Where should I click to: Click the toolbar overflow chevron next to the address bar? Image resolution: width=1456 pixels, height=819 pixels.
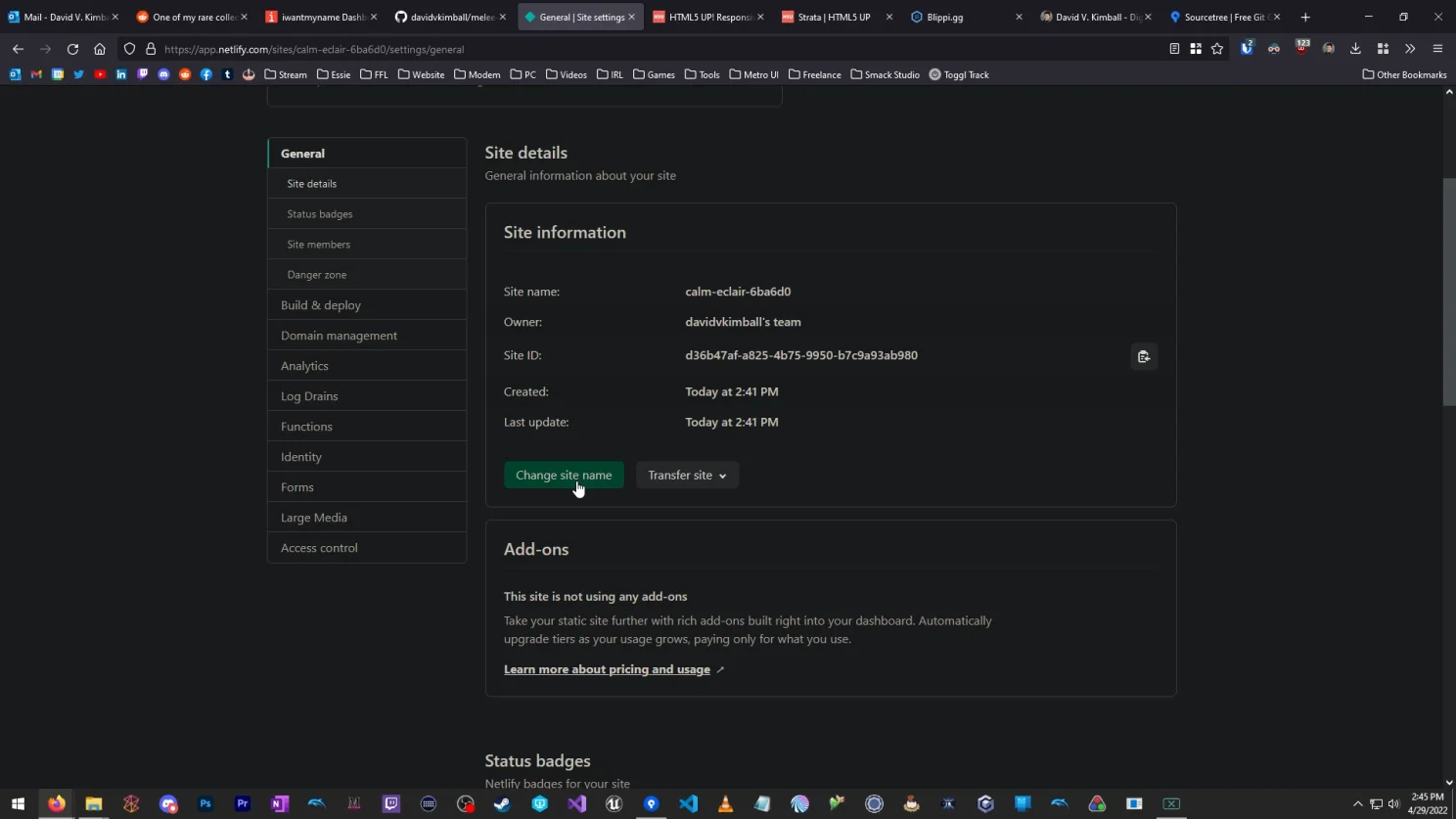click(x=1410, y=49)
